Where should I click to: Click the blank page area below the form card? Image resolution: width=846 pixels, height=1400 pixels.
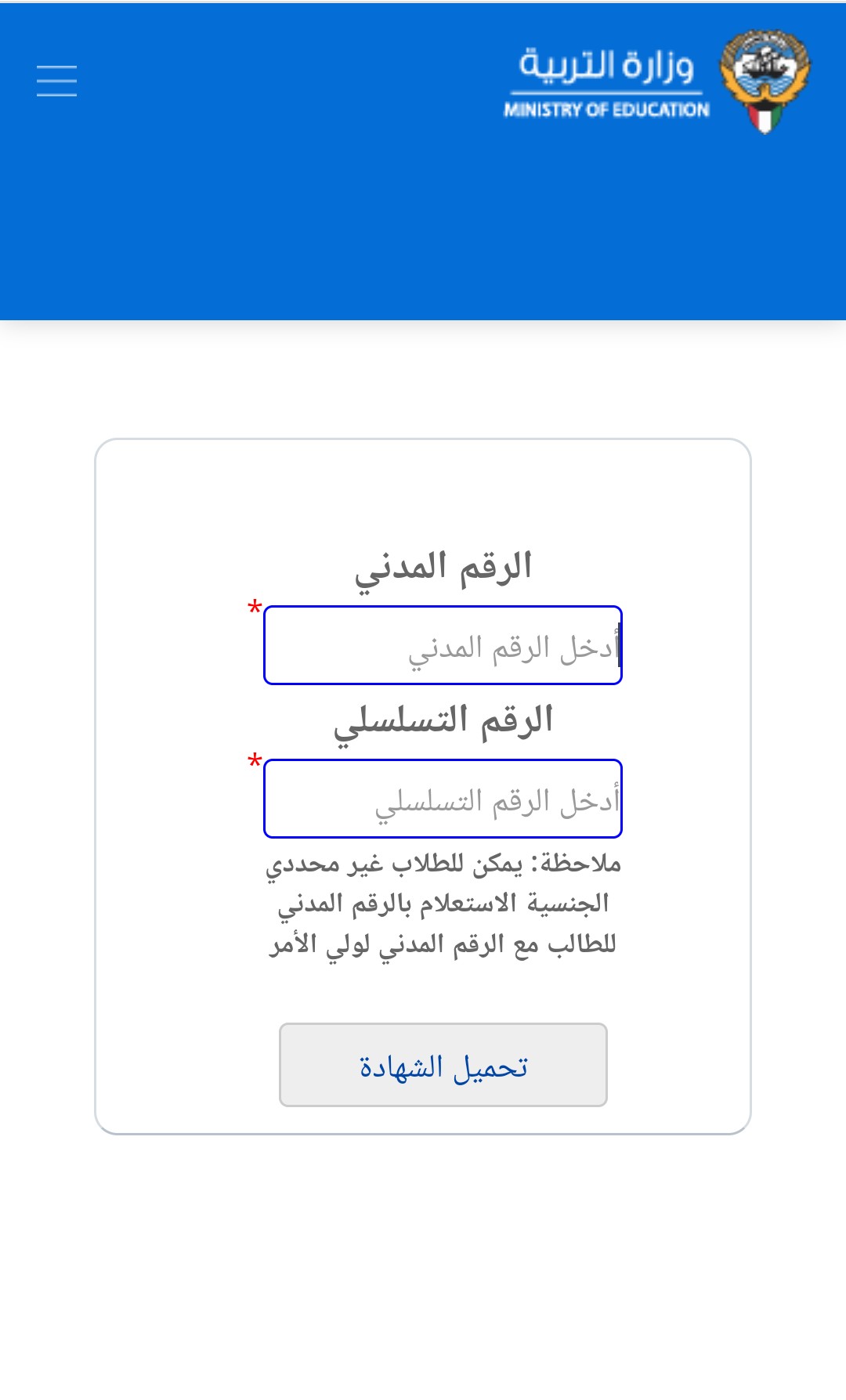423,1268
